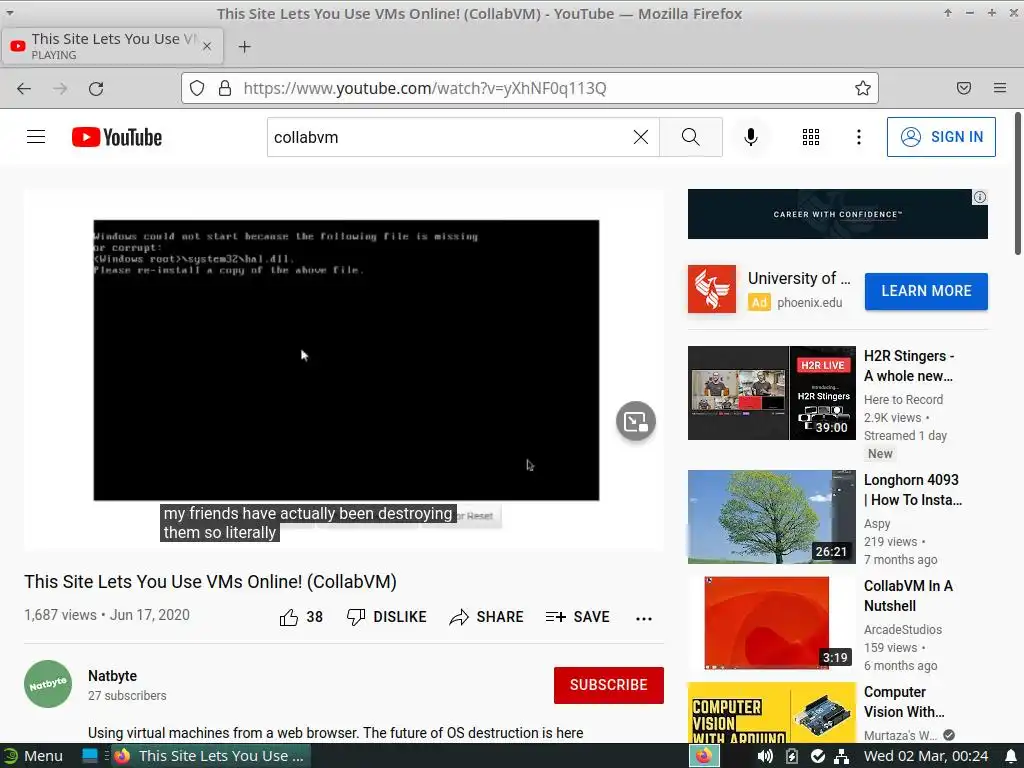Open the YouTube apps grid
Screen dimensions: 1024x768
pos(810,137)
